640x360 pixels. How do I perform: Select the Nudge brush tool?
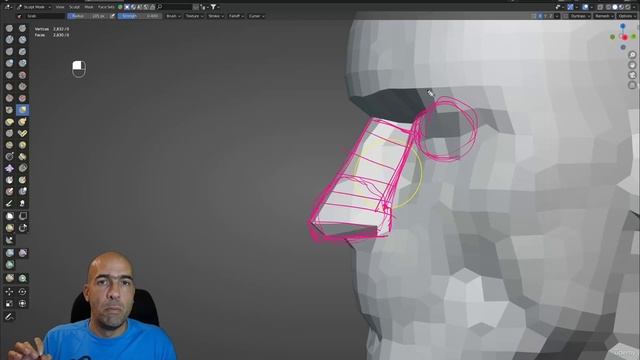coord(9,145)
